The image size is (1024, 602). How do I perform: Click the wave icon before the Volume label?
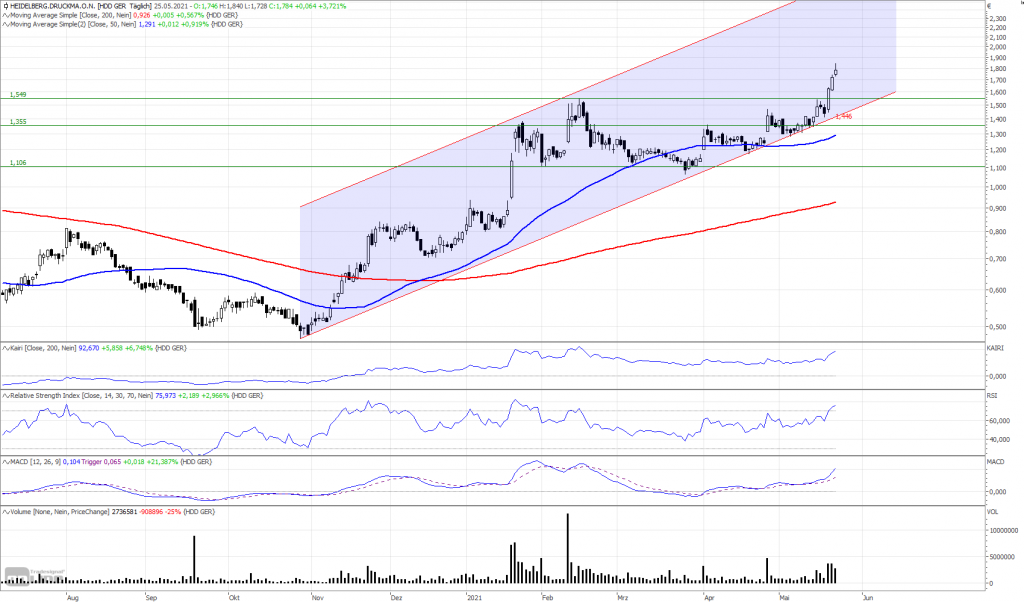pyautogui.click(x=5, y=512)
